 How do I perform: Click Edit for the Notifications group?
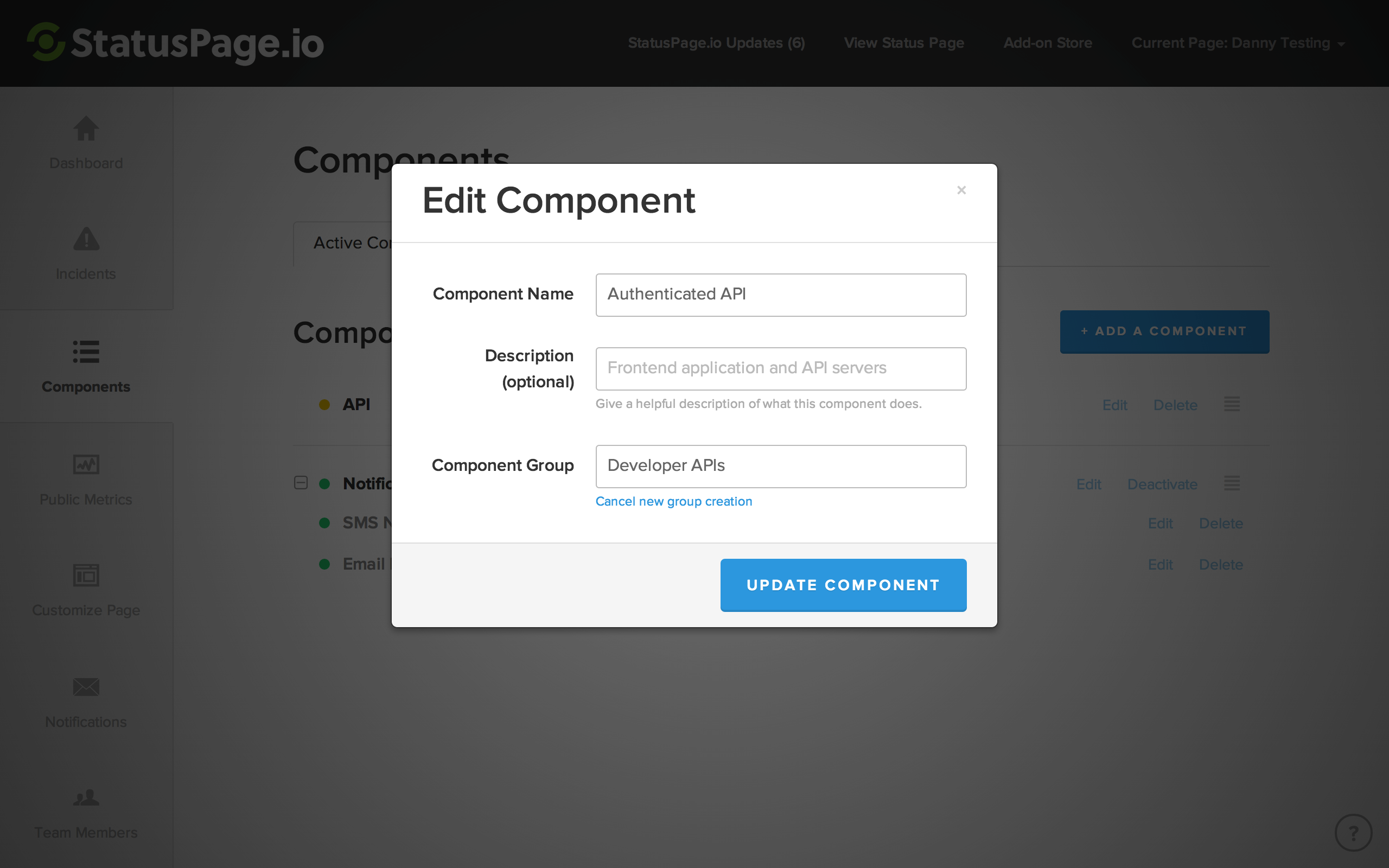click(1089, 484)
